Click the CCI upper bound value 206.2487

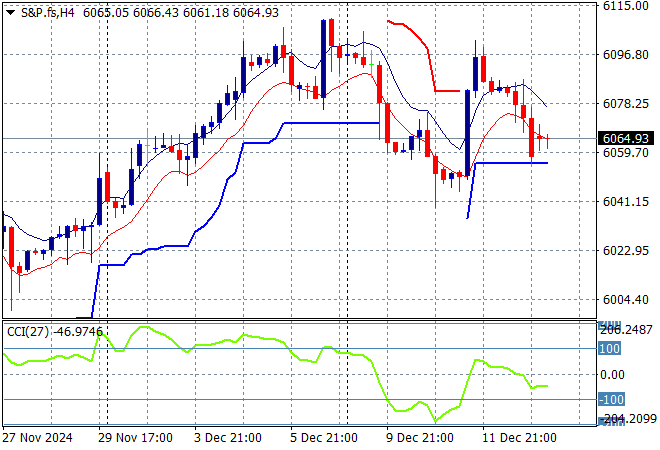tap(626, 330)
